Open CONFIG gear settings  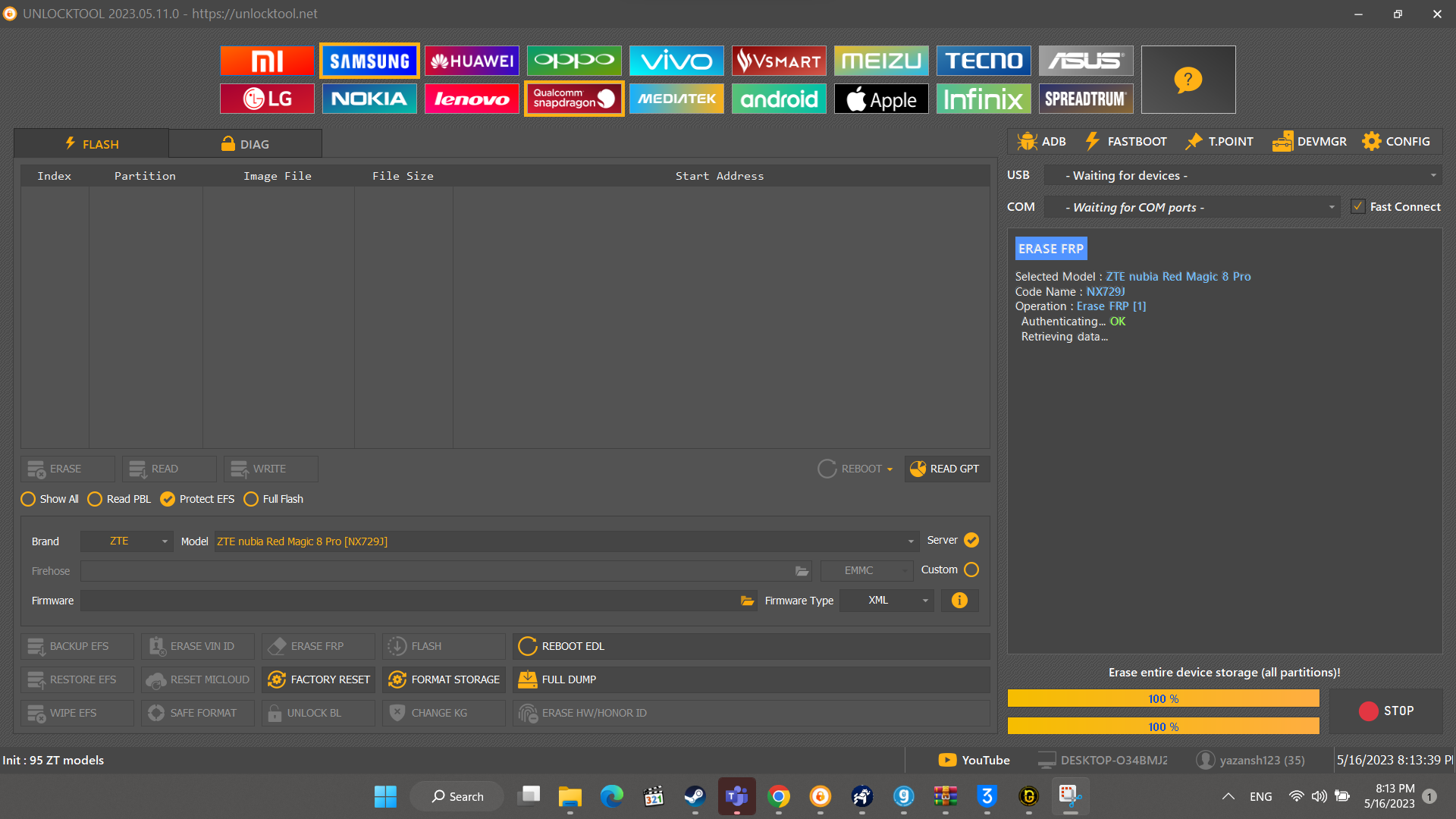tap(1396, 142)
